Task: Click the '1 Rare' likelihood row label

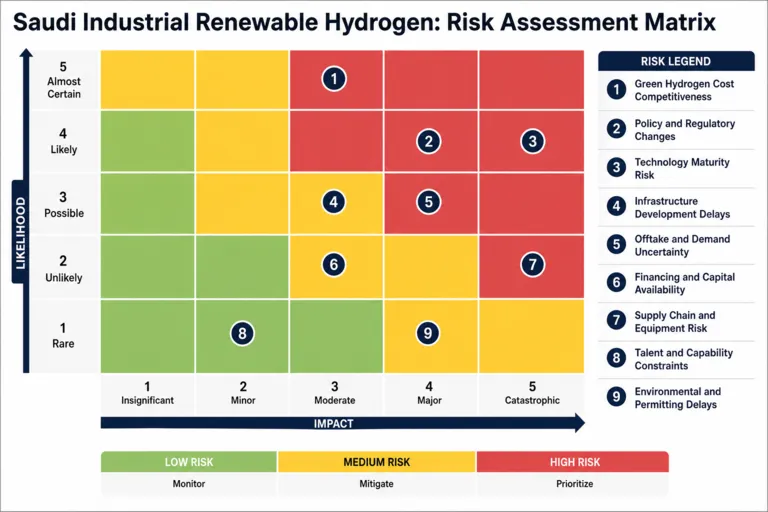Action: (x=63, y=336)
